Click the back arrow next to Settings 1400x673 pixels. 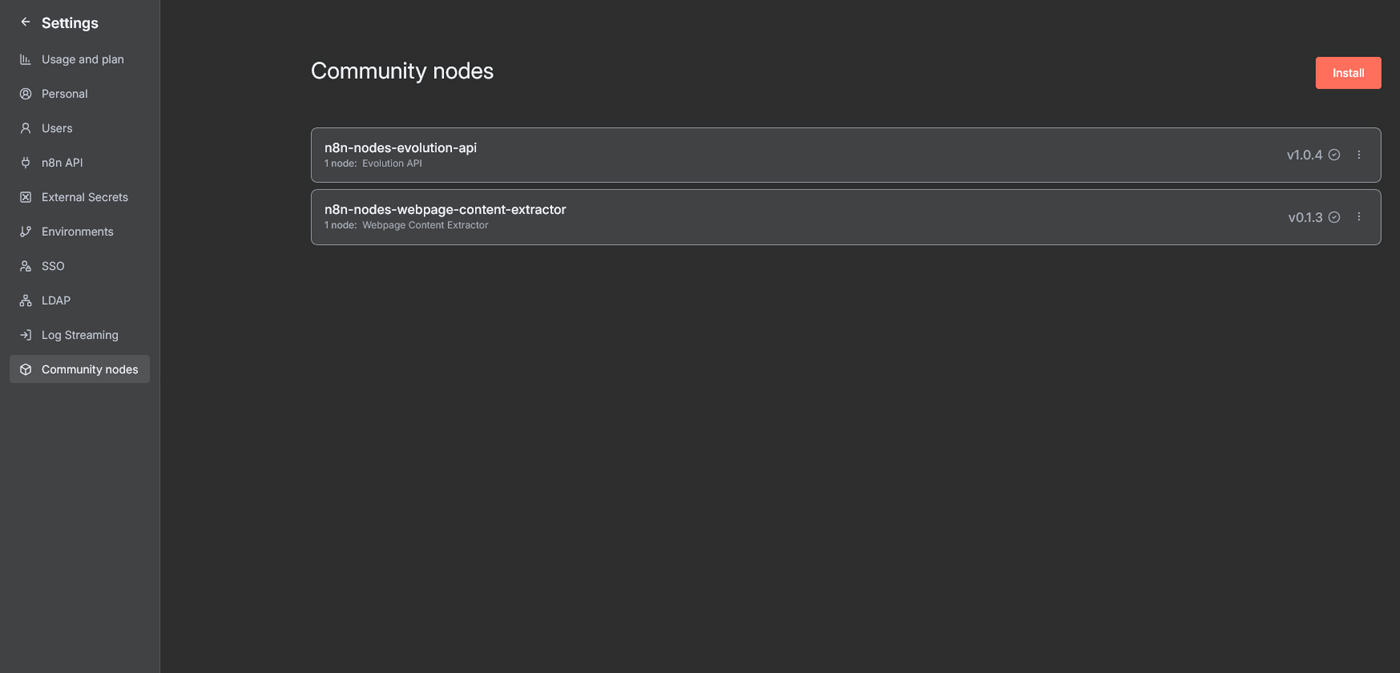pyautogui.click(x=25, y=21)
